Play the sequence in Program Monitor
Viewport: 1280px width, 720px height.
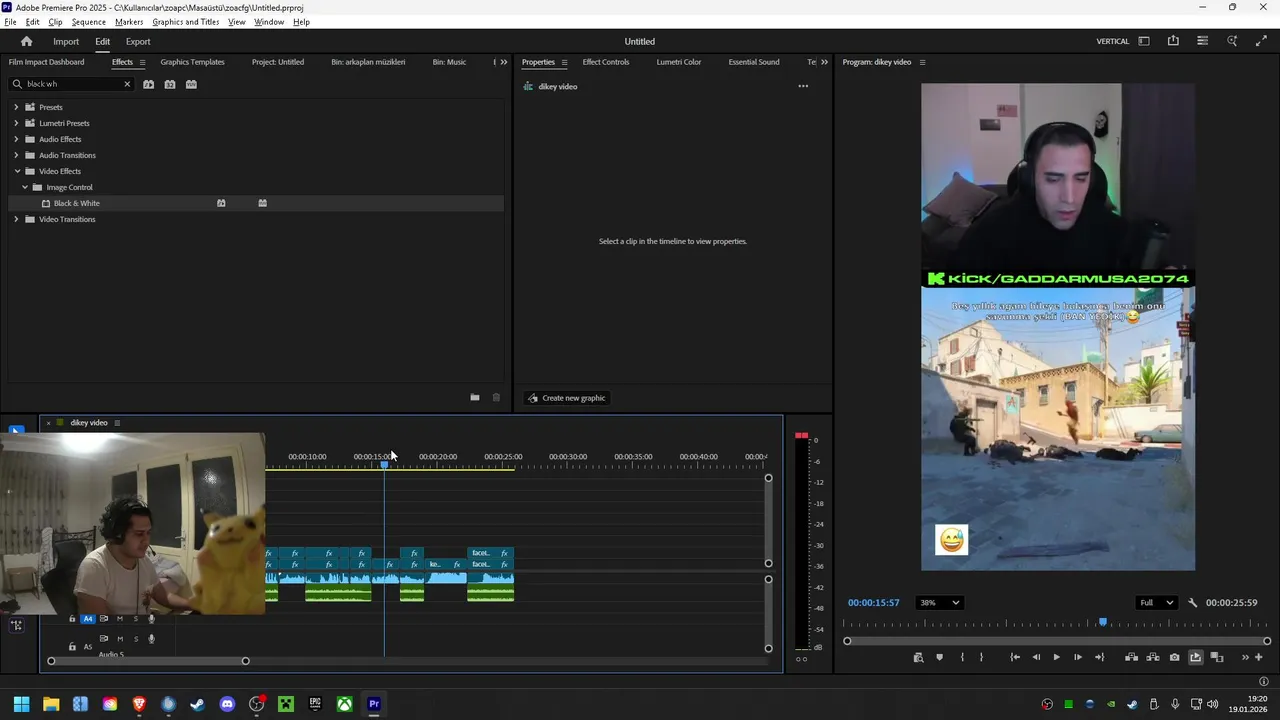1057,657
